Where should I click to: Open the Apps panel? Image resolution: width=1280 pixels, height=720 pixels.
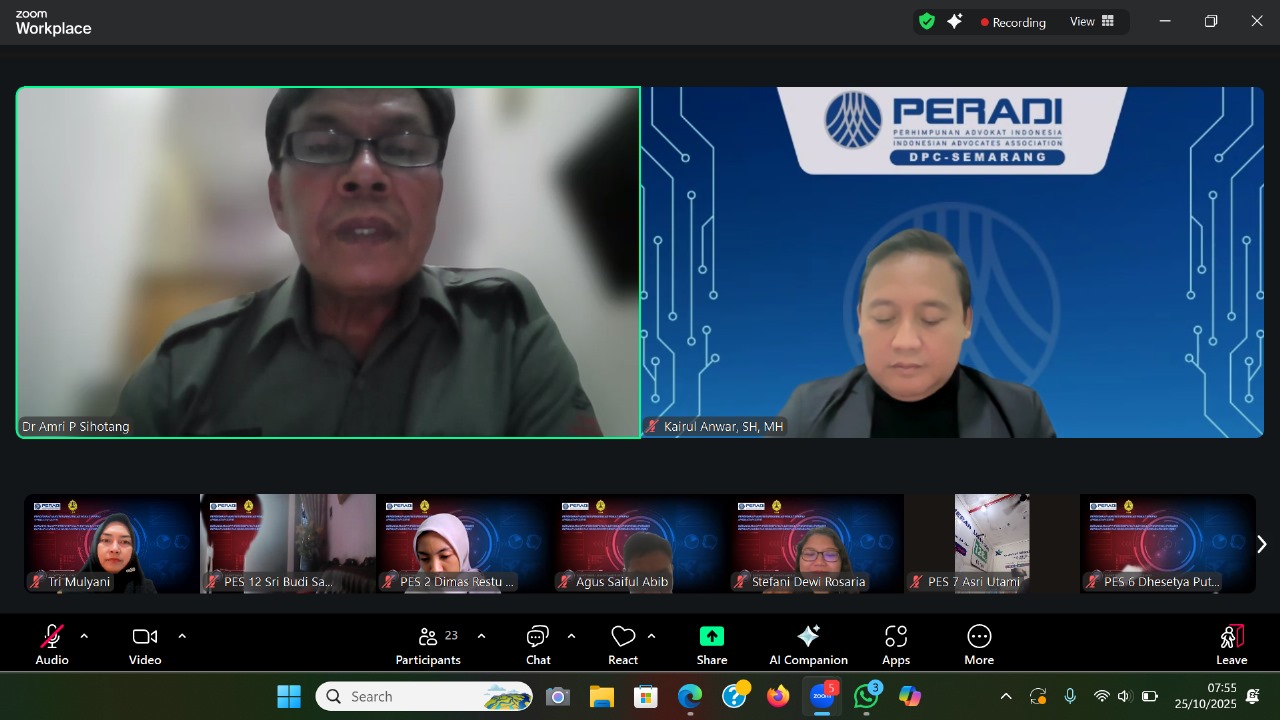tap(896, 644)
